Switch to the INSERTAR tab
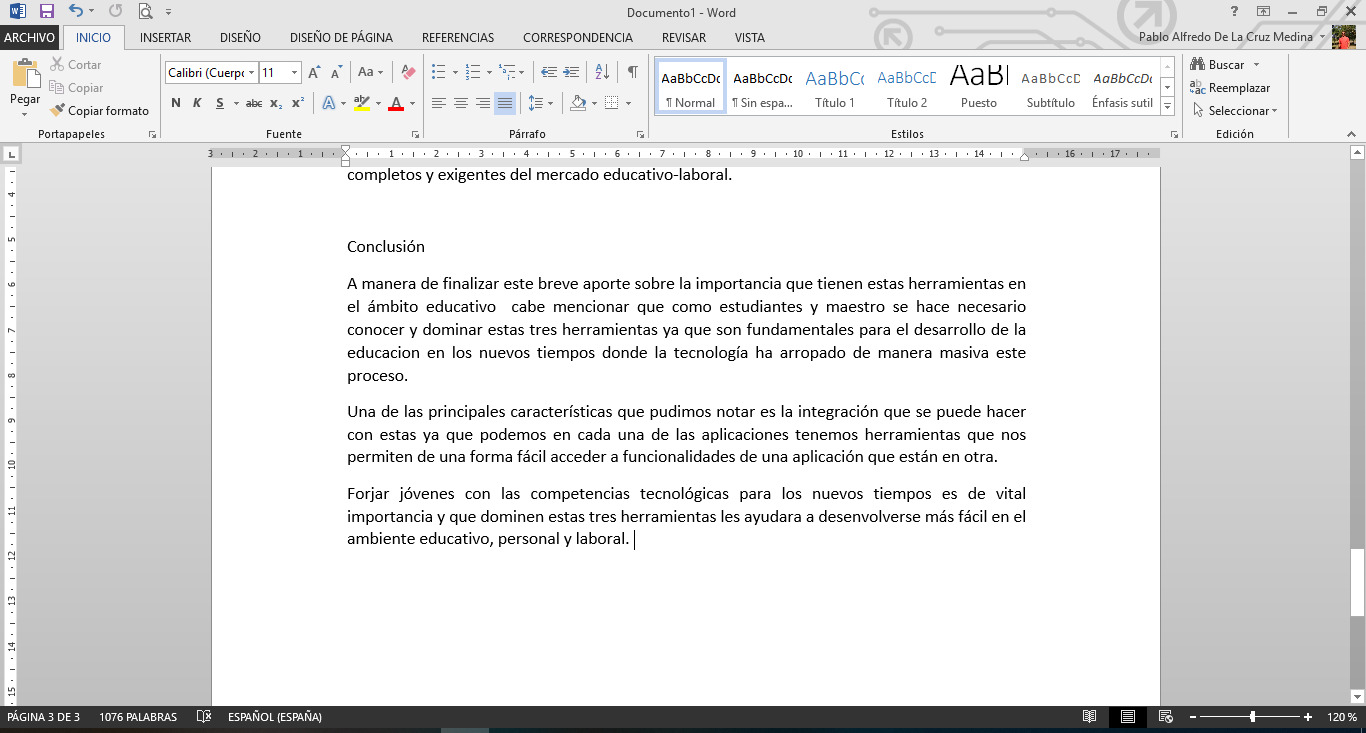 tap(166, 38)
